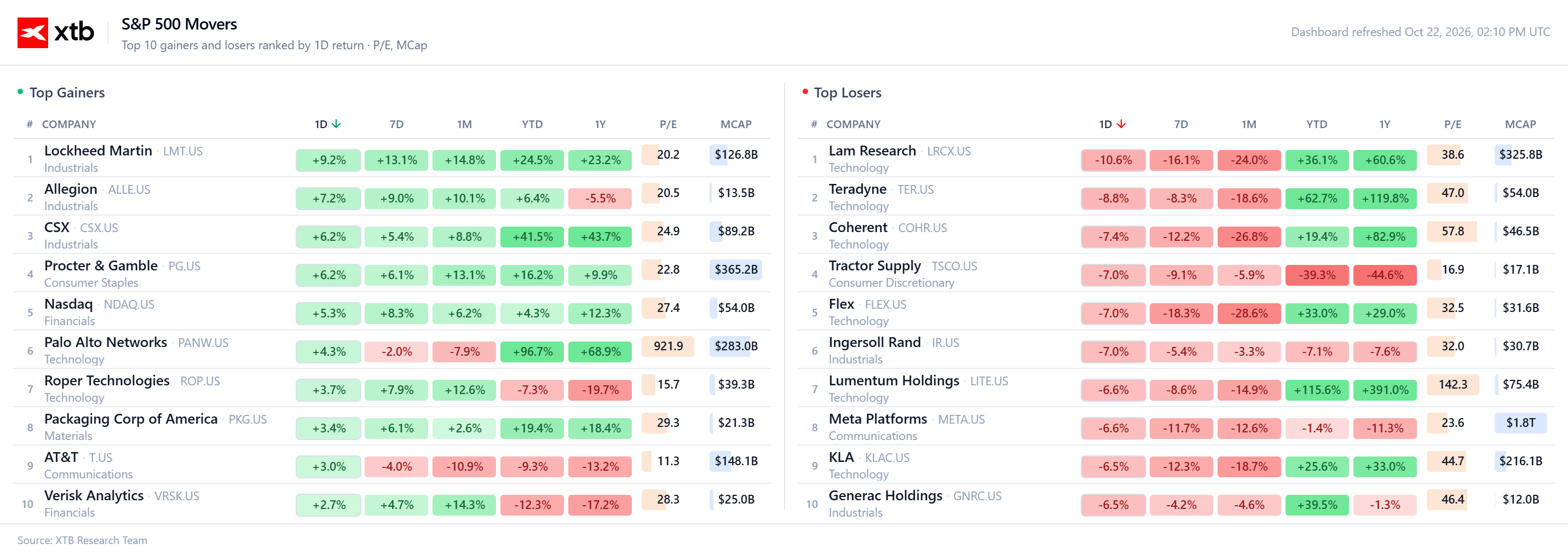1568x555 pixels.
Task: Open Procter & Gamble company name
Action: [101, 265]
